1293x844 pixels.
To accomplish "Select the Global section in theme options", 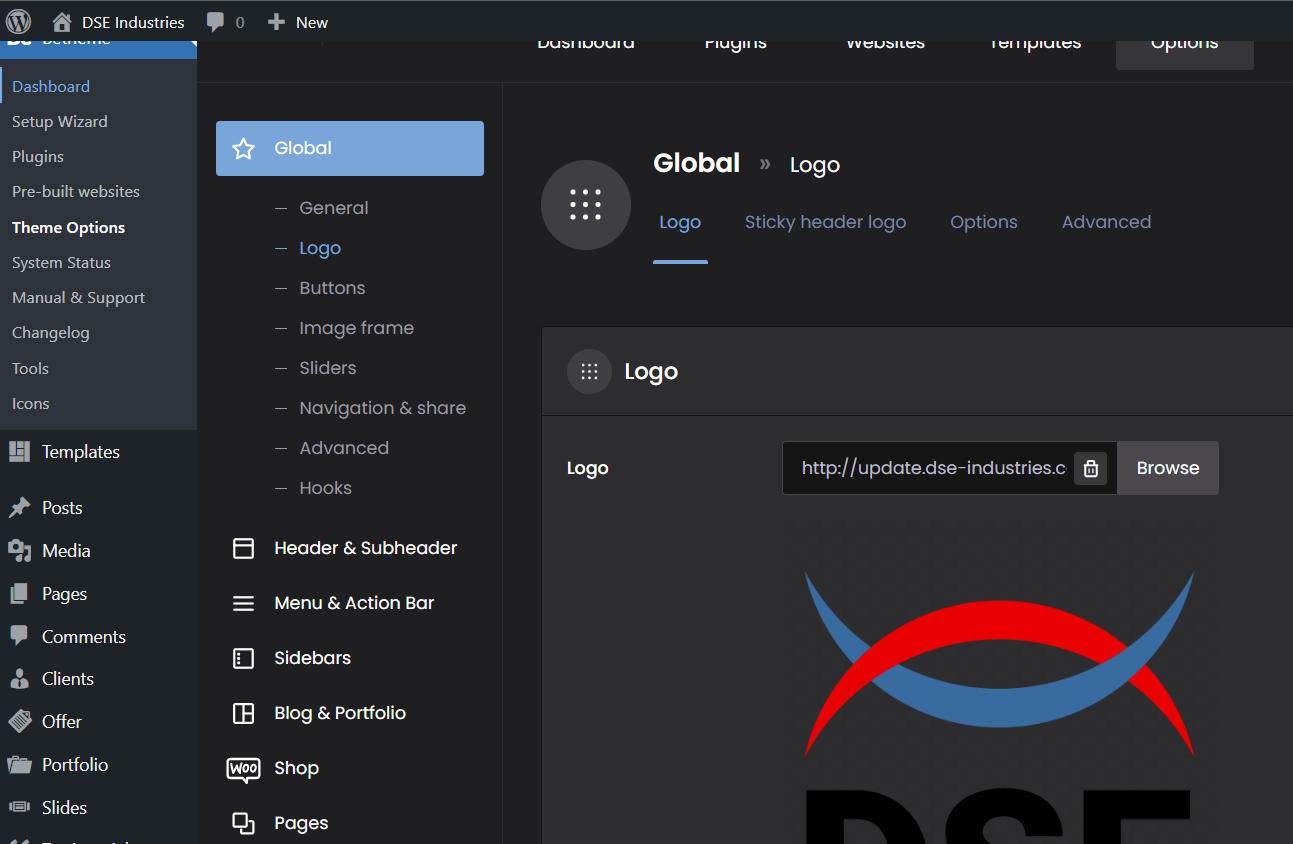I will (x=350, y=149).
